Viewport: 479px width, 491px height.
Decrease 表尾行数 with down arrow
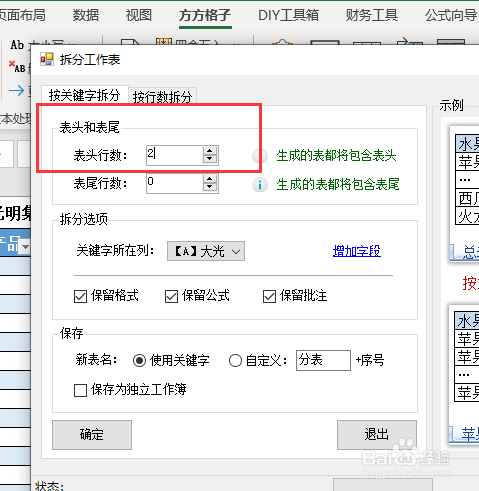pyautogui.click(x=210, y=187)
